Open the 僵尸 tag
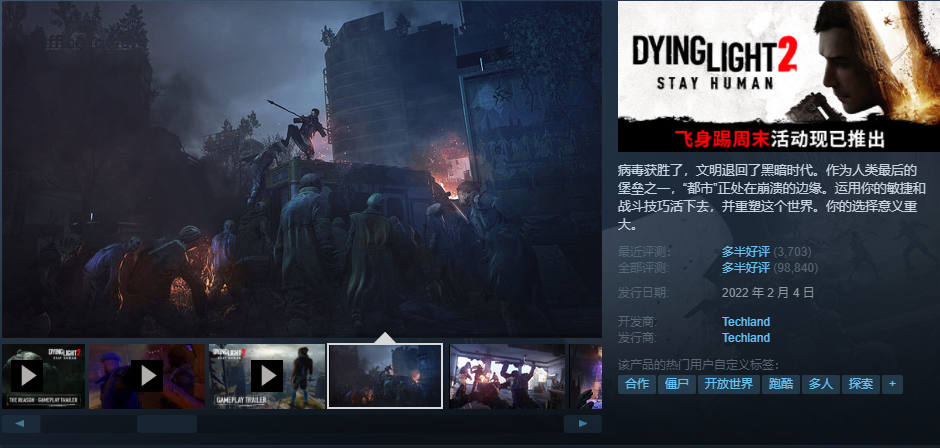 (x=676, y=384)
